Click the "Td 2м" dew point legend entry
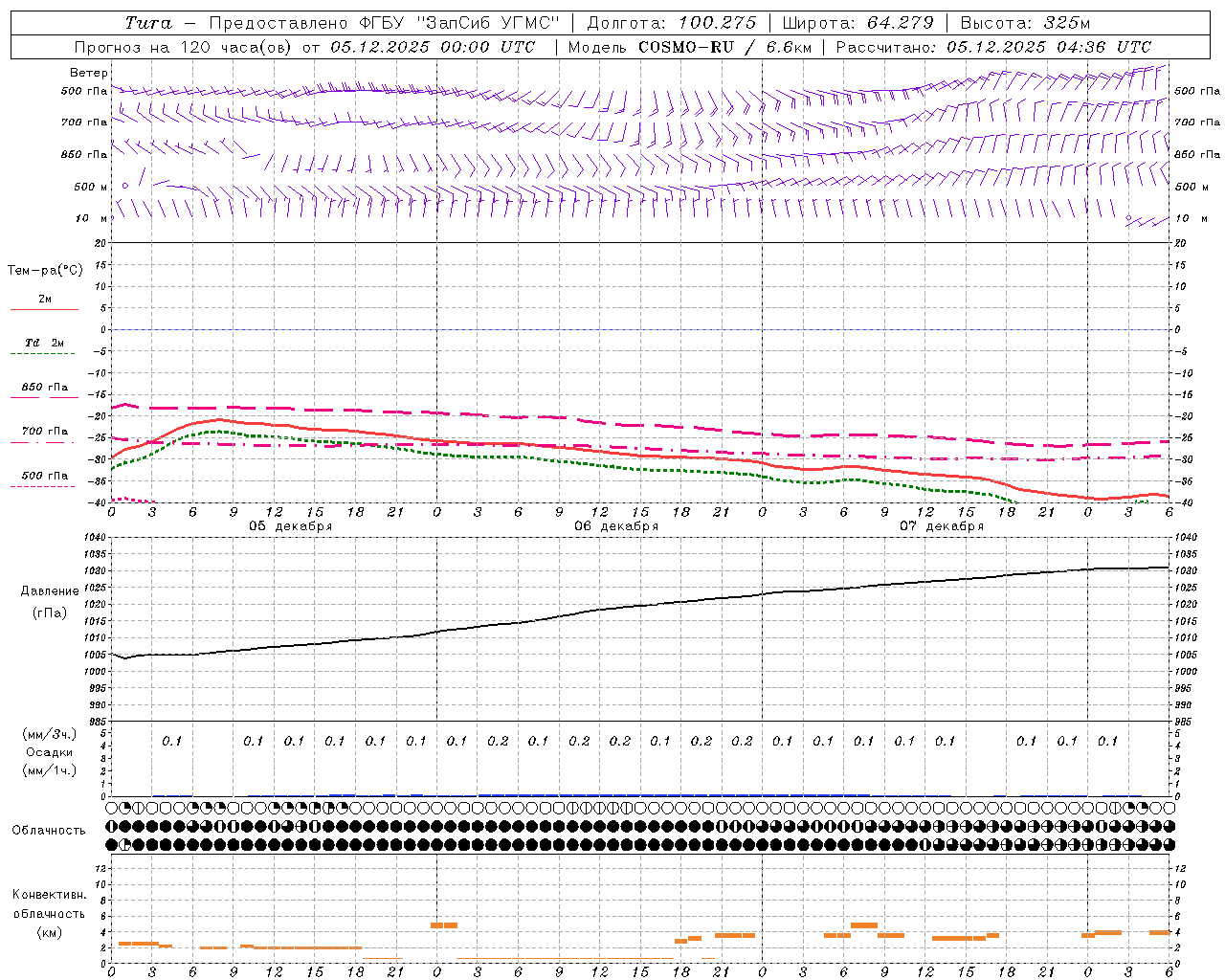The height and width of the screenshot is (980, 1225). click(x=44, y=343)
